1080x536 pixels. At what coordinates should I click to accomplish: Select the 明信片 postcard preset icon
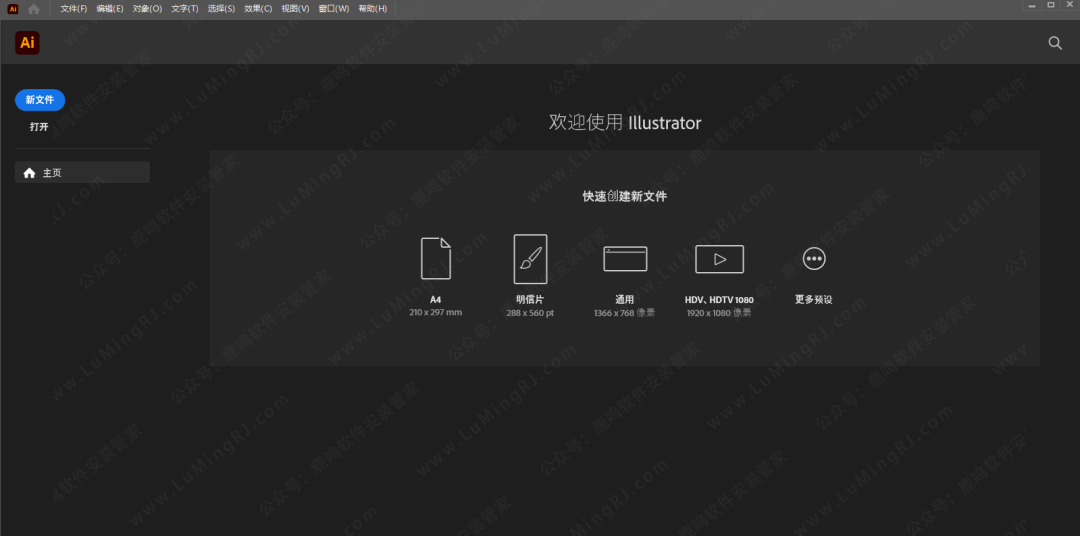coord(530,259)
